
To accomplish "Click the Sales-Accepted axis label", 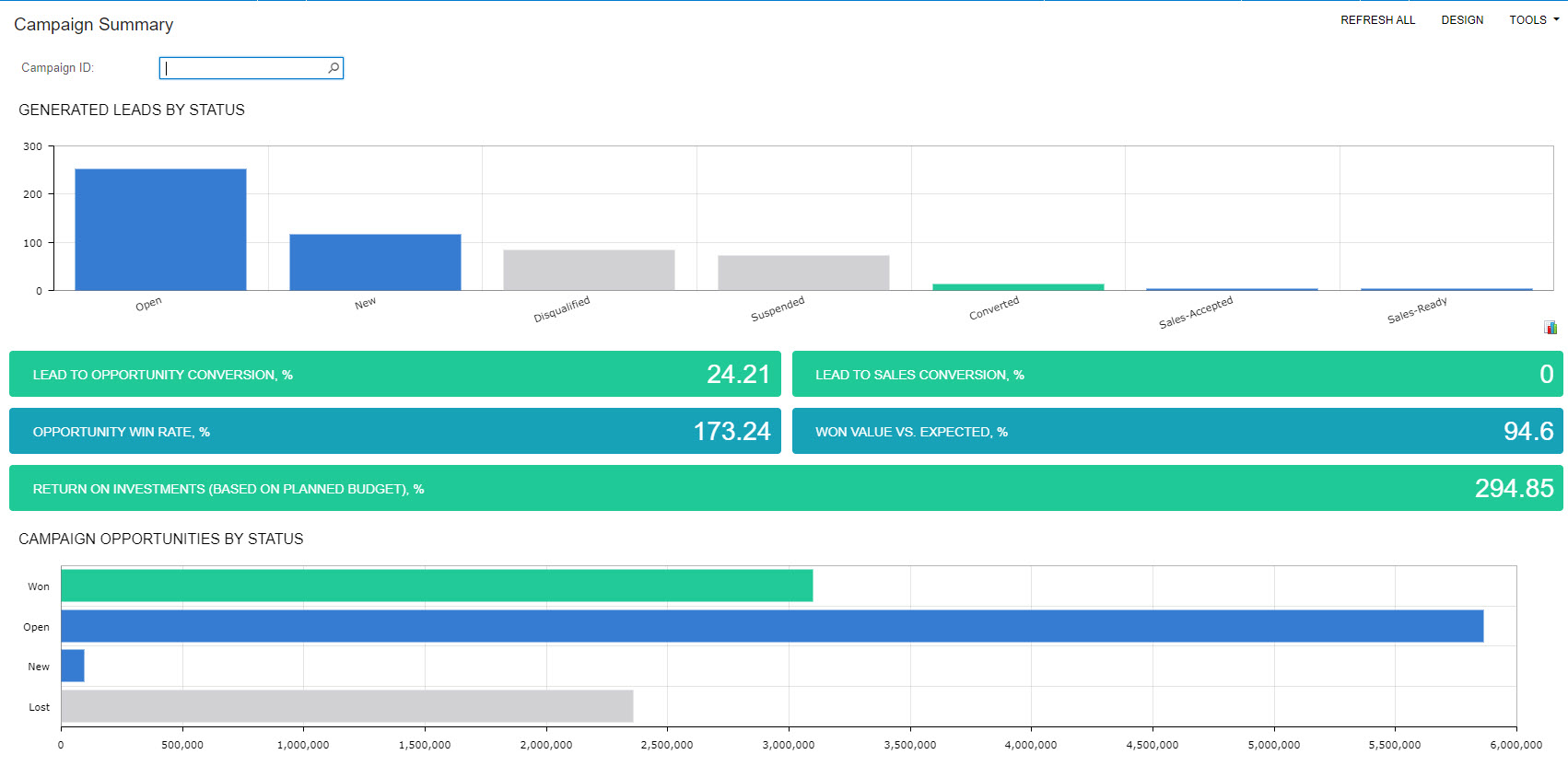I will click(1196, 312).
